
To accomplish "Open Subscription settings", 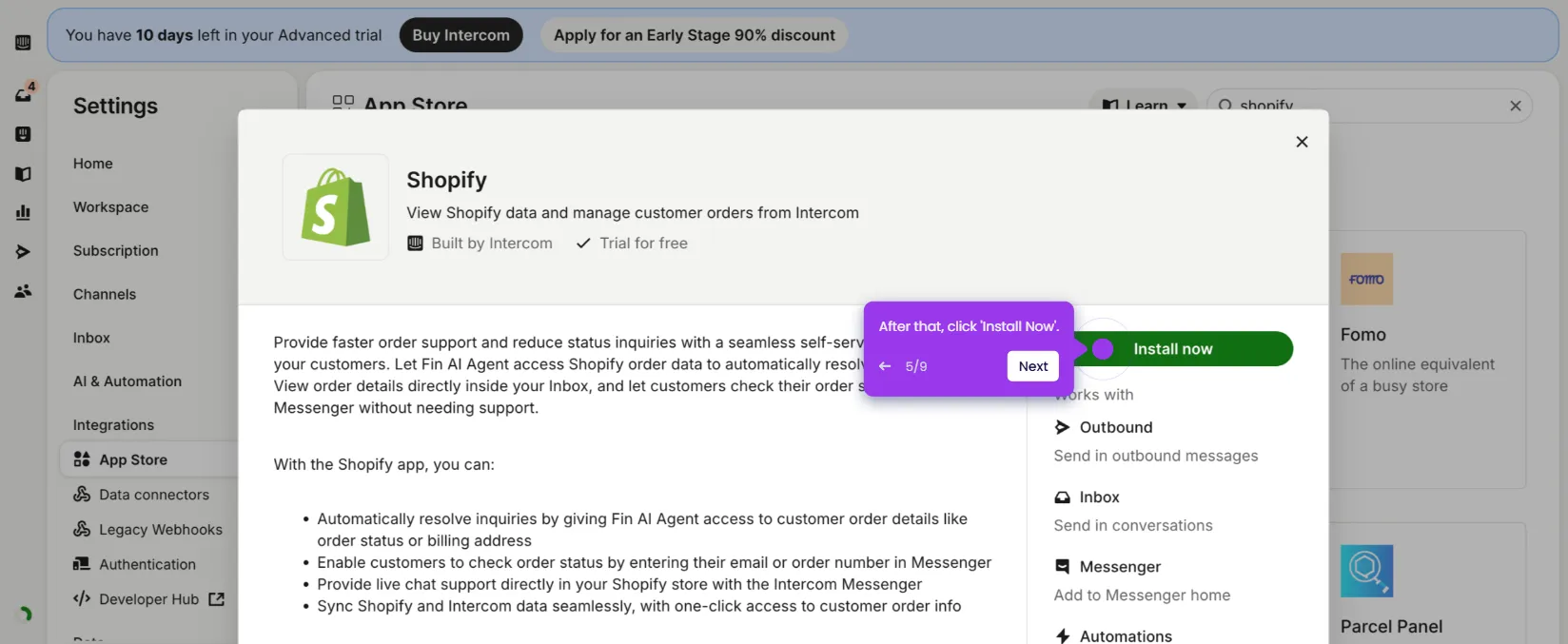I will [x=116, y=251].
